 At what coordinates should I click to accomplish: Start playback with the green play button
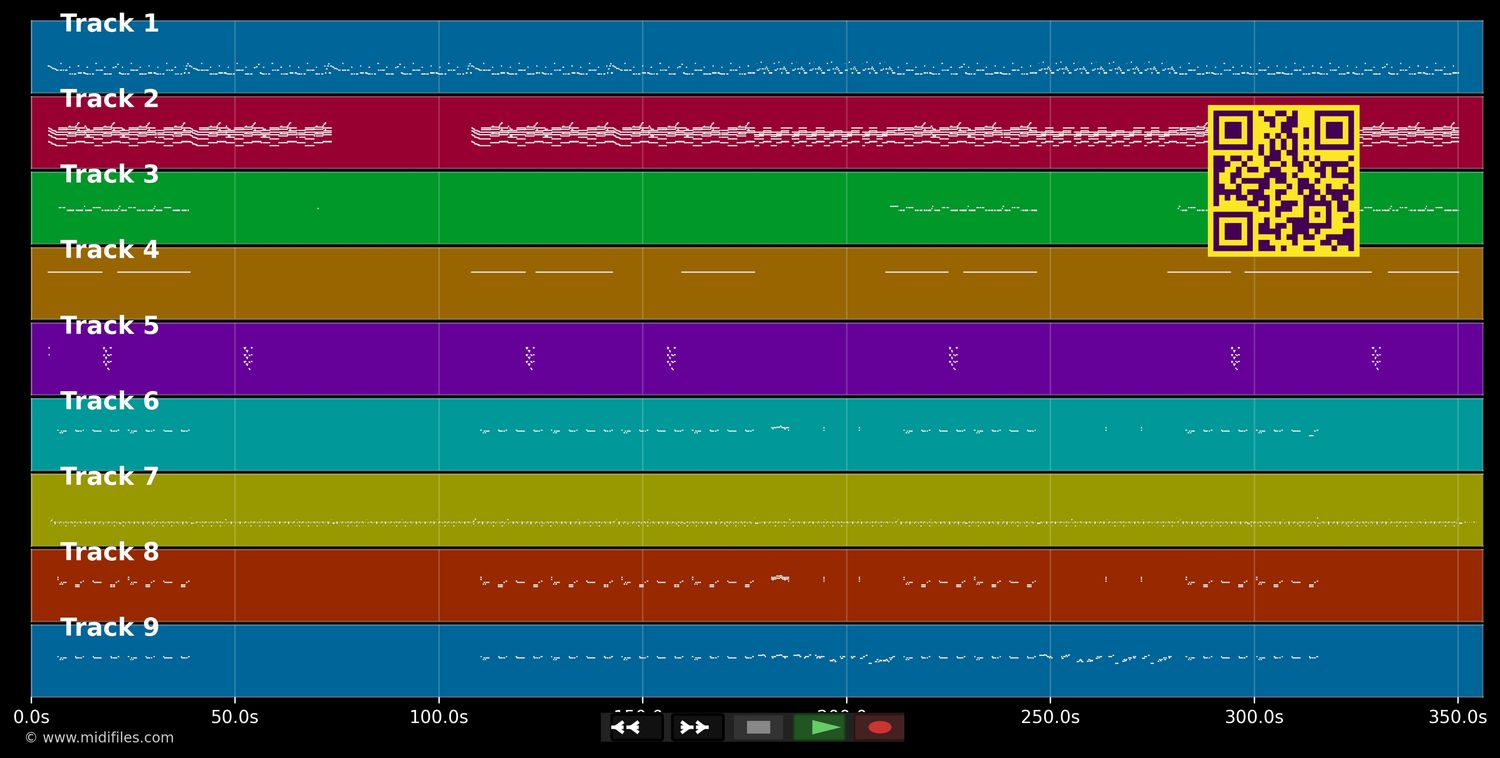(x=820, y=727)
